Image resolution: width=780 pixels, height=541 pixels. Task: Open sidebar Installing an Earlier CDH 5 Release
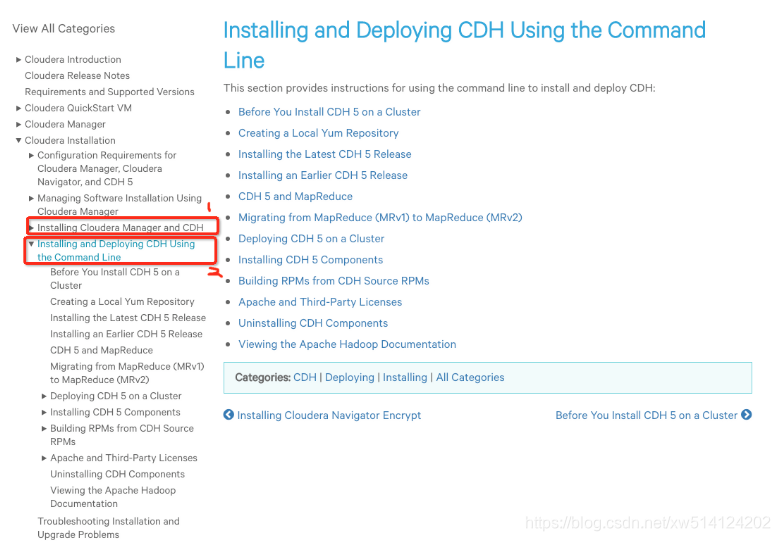(x=126, y=334)
